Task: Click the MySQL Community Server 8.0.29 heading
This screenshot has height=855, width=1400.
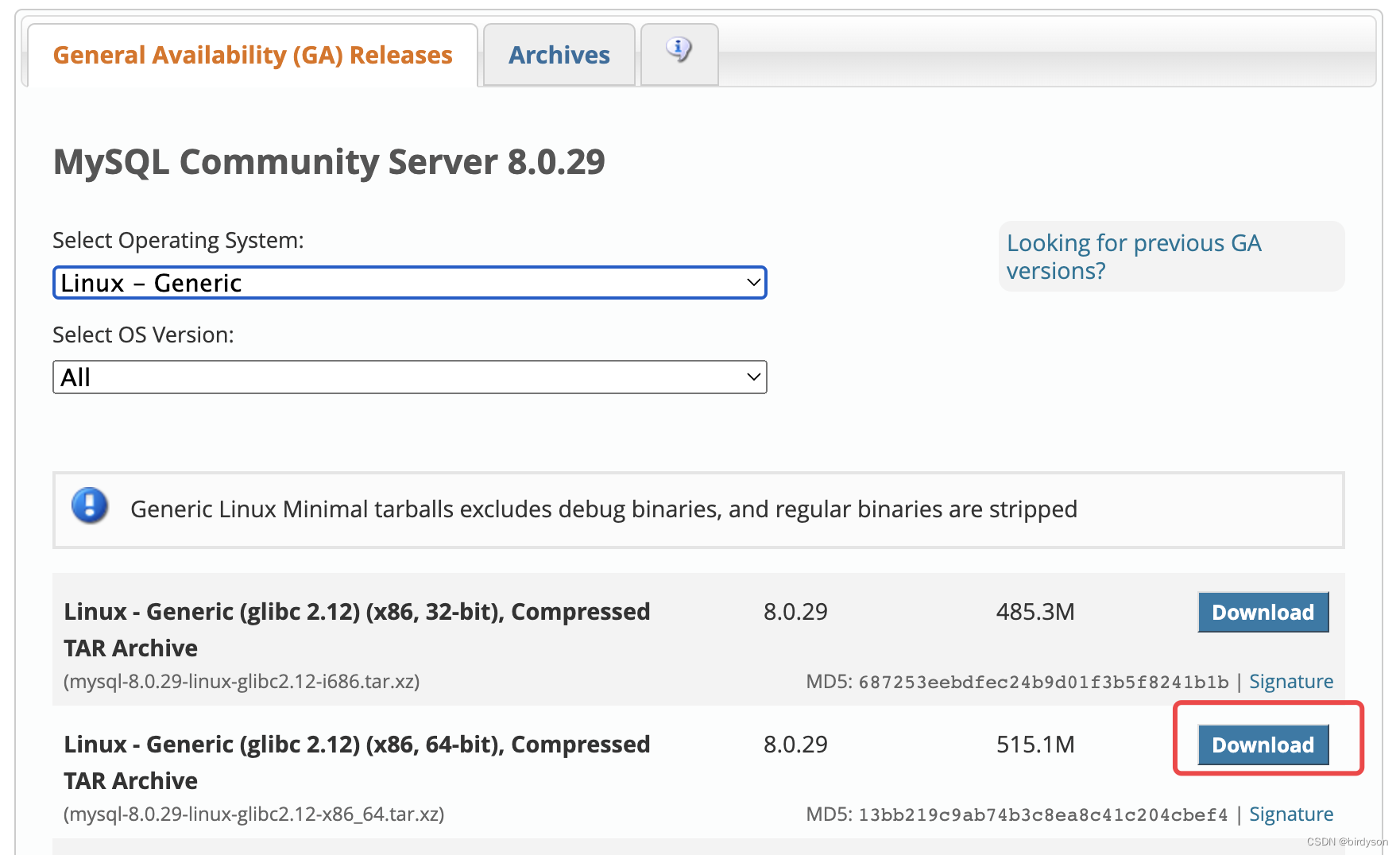Action: [x=329, y=162]
